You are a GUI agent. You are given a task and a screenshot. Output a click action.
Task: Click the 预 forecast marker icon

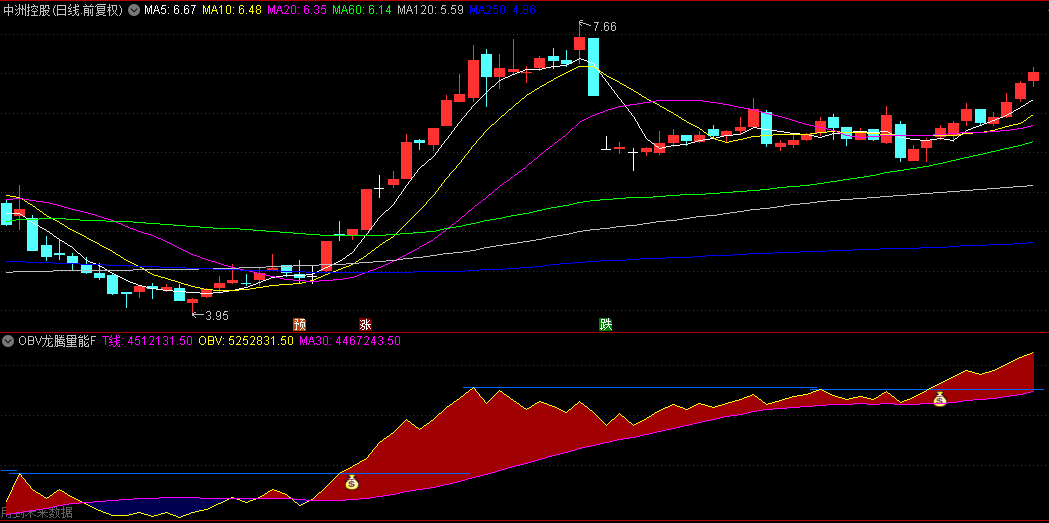pos(300,324)
